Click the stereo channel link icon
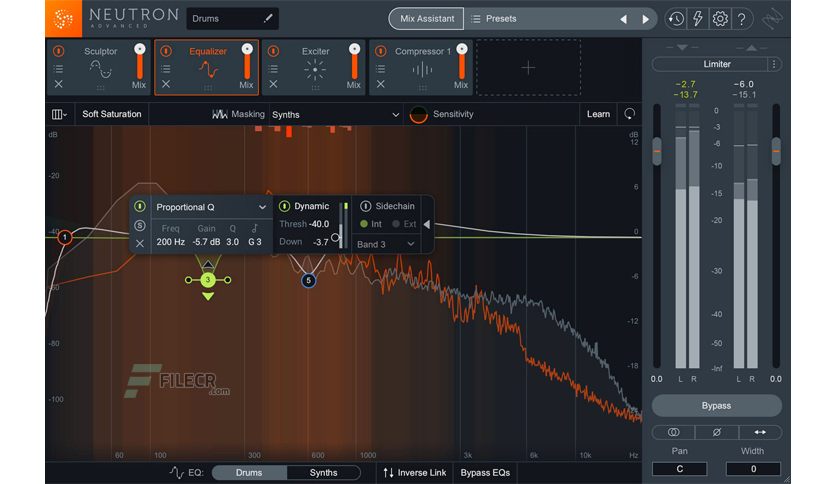The height and width of the screenshot is (484, 836). point(673,432)
